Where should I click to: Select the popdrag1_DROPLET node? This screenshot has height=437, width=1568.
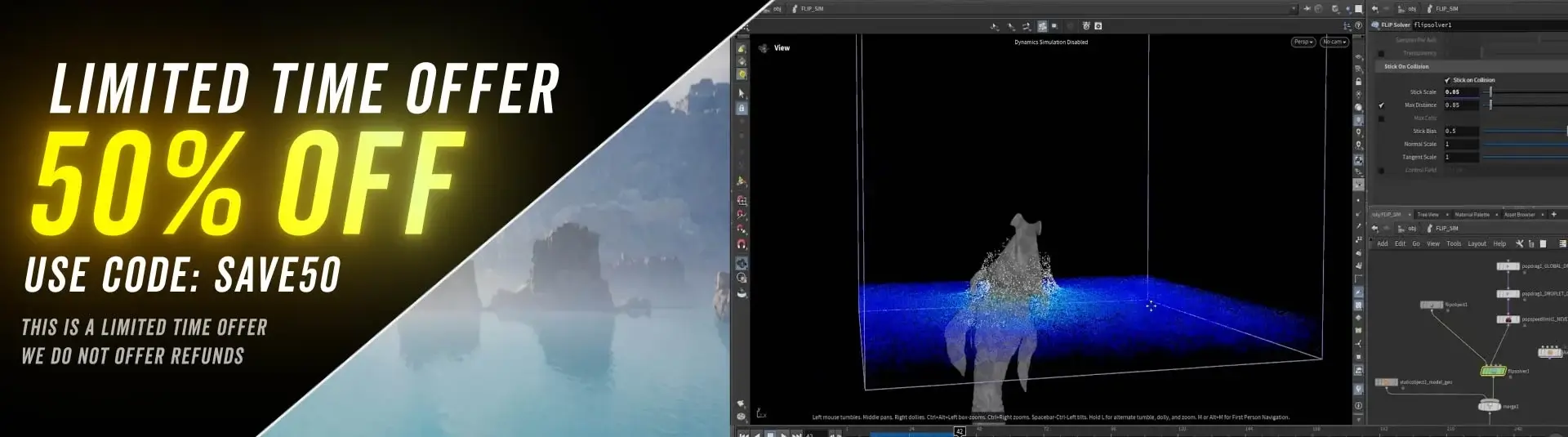(1508, 293)
